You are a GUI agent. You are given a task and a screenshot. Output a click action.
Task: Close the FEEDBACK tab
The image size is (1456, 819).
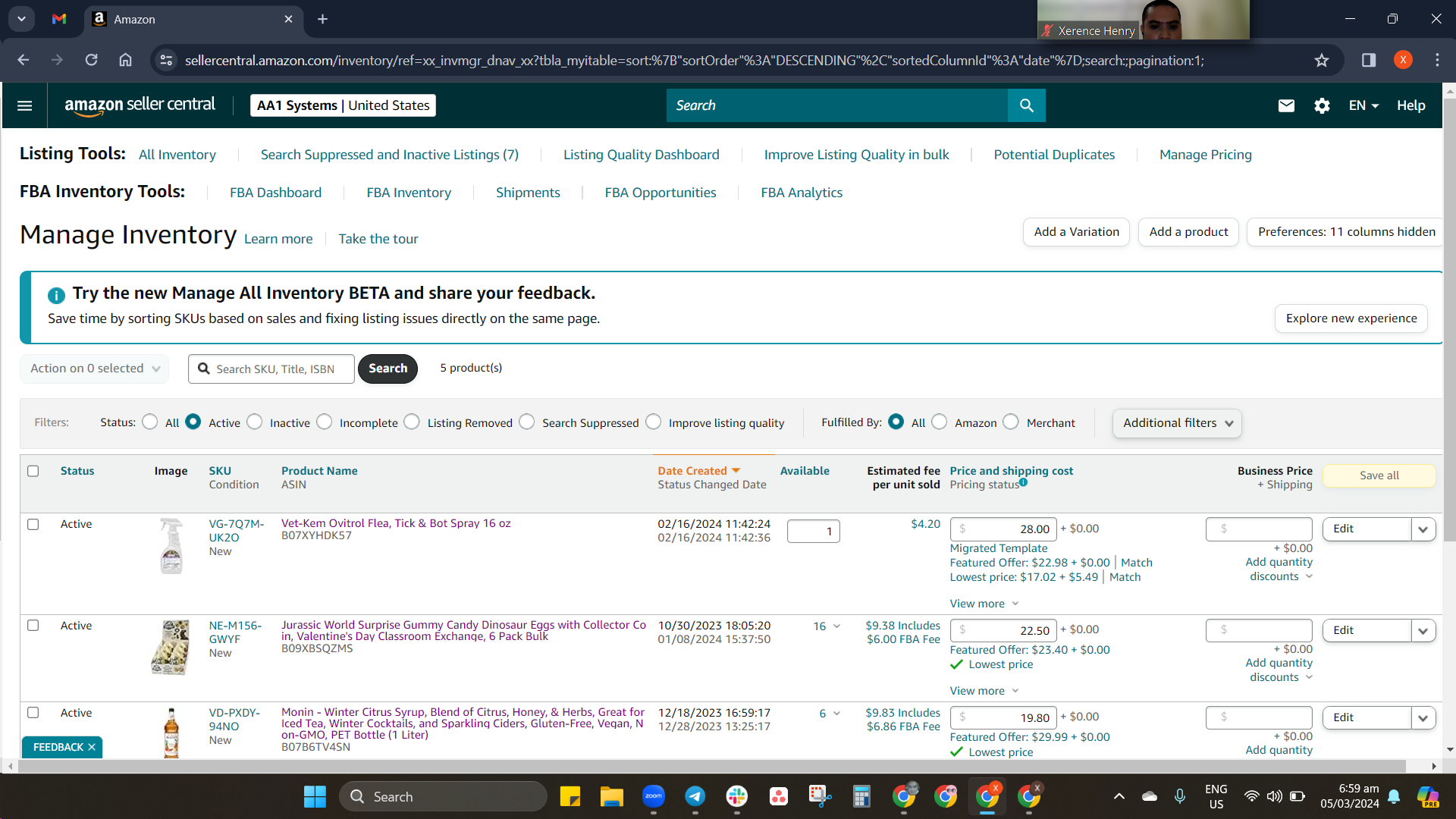coord(92,747)
